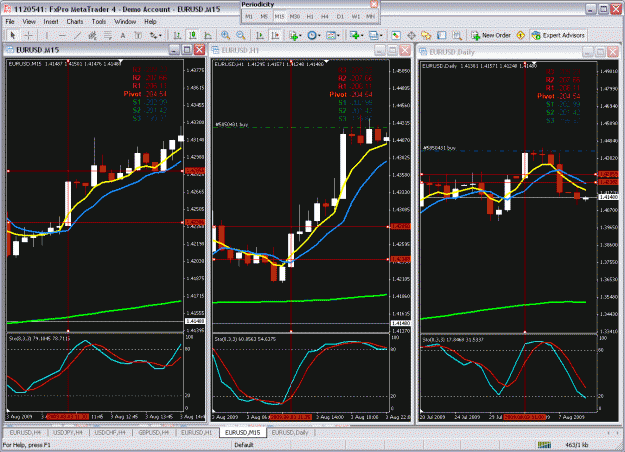Switch to the EURUSD,H1 chart tab
Image resolution: width=625 pixels, height=452 pixels.
197,432
